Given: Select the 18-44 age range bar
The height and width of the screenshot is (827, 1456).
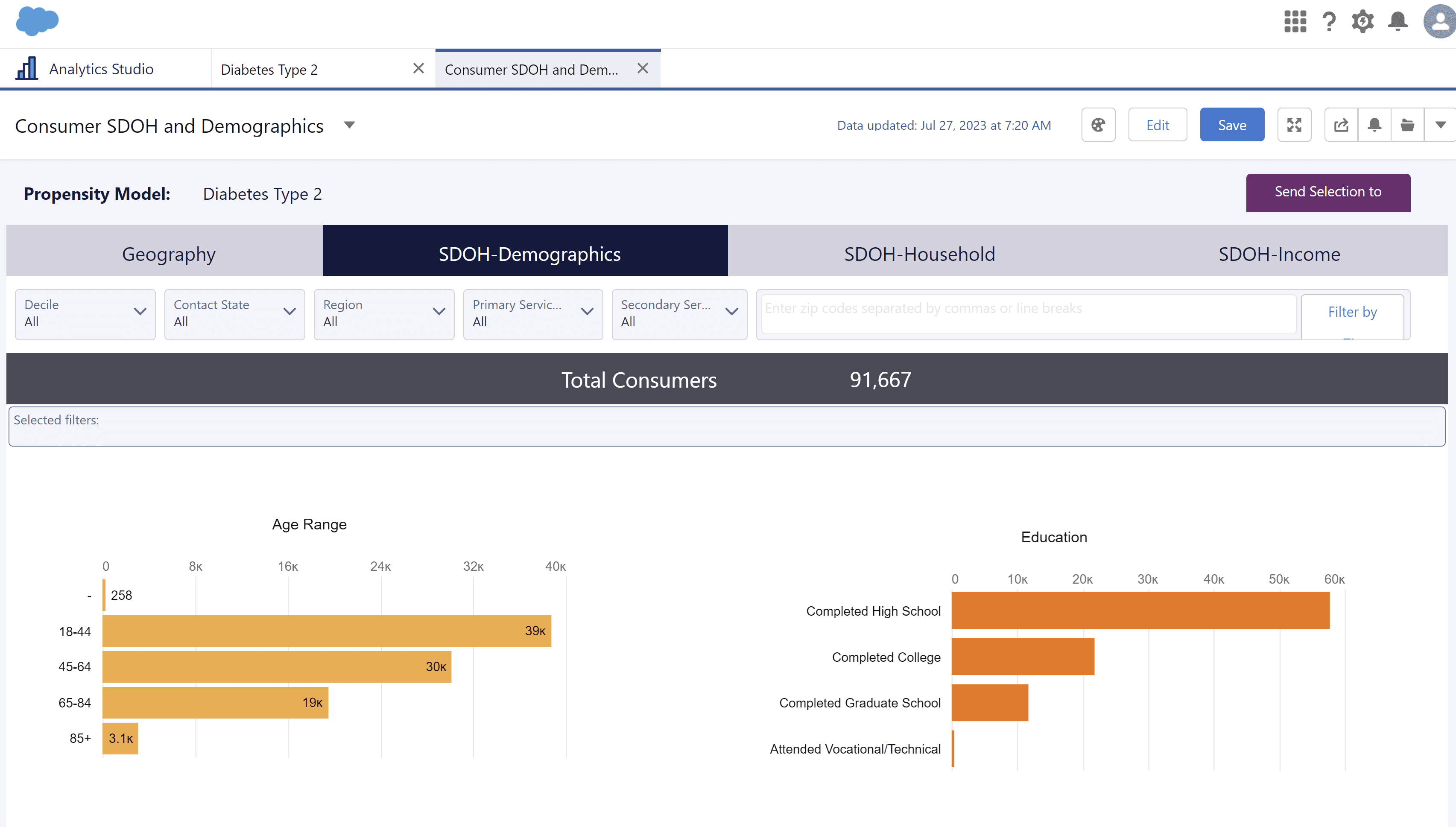Looking at the screenshot, I should point(327,631).
